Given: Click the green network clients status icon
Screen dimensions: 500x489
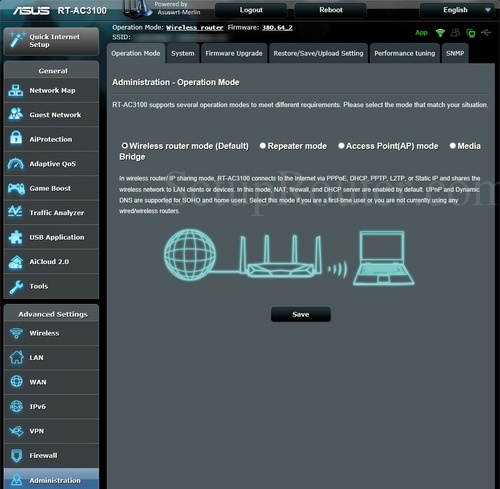Looking at the screenshot, I should pyautogui.click(x=471, y=33).
